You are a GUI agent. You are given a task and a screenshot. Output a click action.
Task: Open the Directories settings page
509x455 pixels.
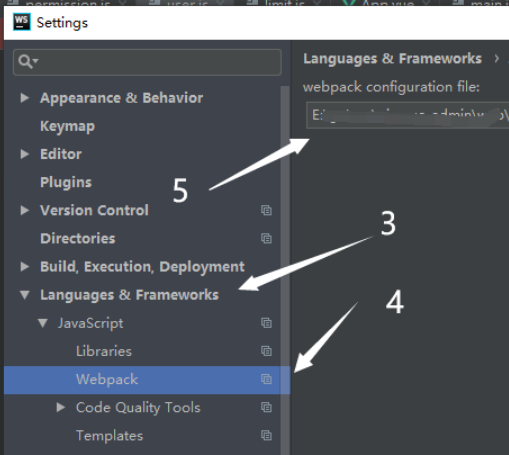[x=78, y=239]
